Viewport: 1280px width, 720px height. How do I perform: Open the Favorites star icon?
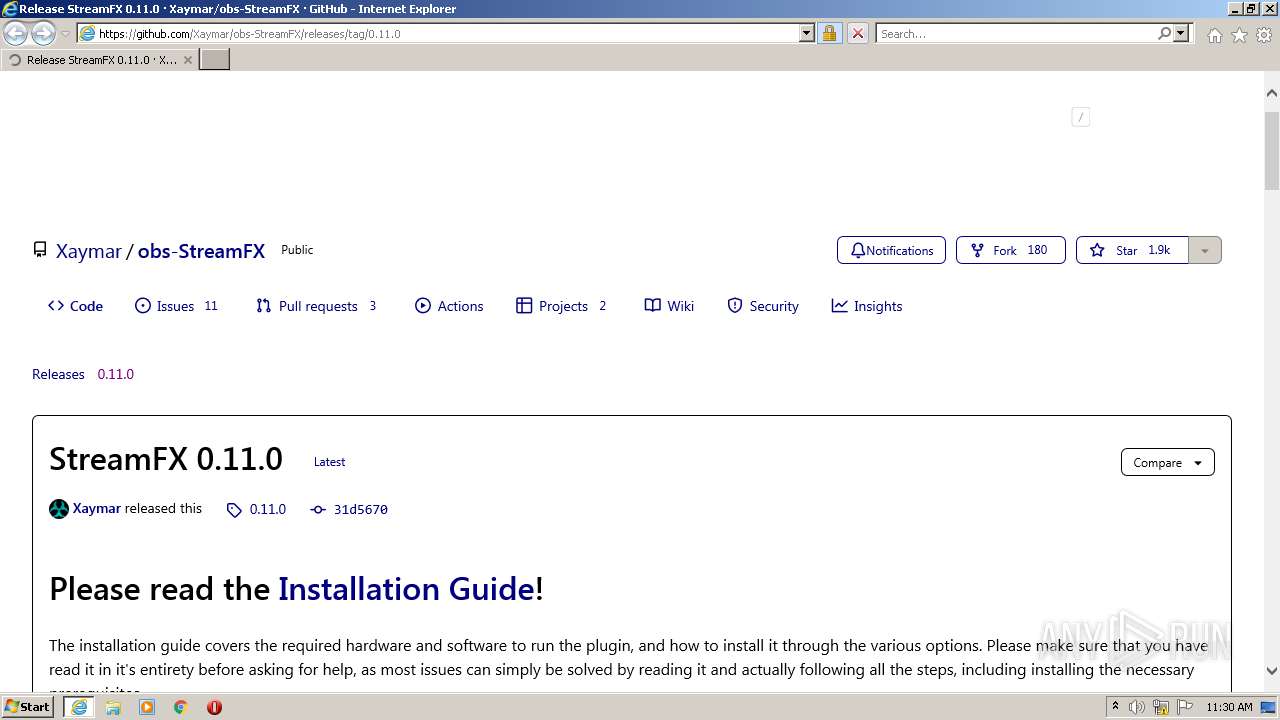[1239, 35]
